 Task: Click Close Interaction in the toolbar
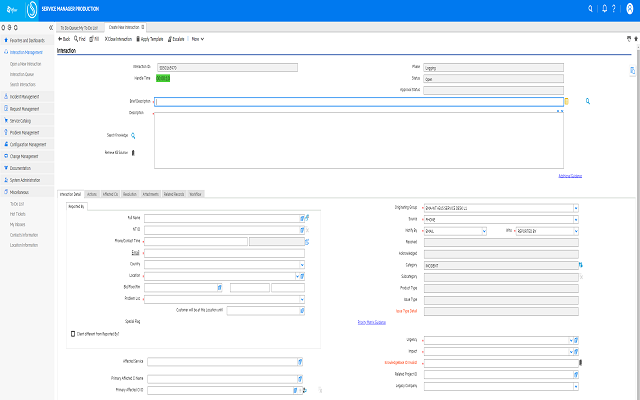118,39
